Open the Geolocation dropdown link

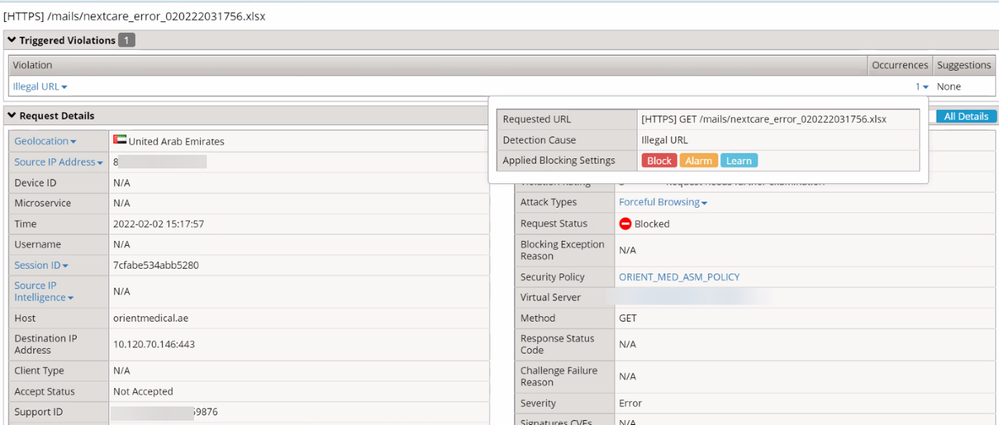45,141
